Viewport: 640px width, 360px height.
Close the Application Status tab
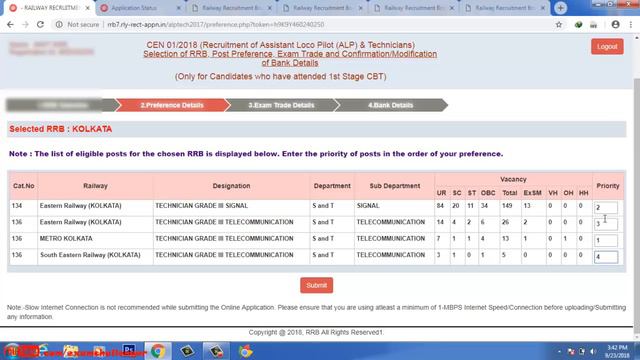178,8
